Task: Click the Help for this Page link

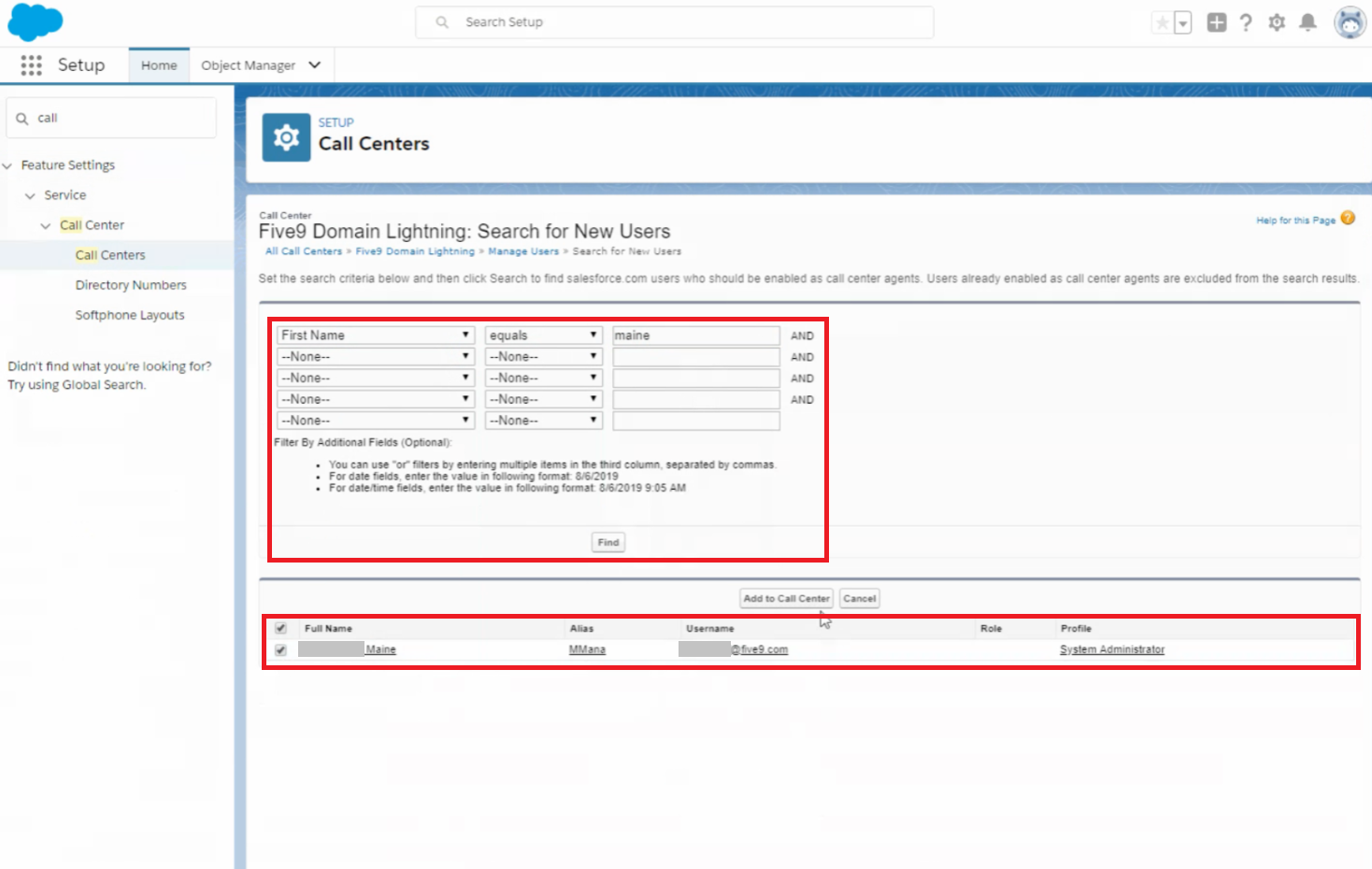Action: pos(1295,221)
